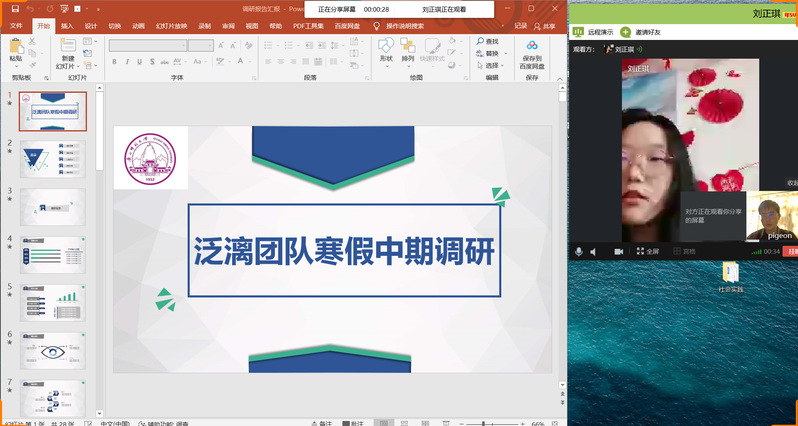Switch to reading view in the status bar
798x426 pixels.
pyautogui.click(x=424, y=423)
